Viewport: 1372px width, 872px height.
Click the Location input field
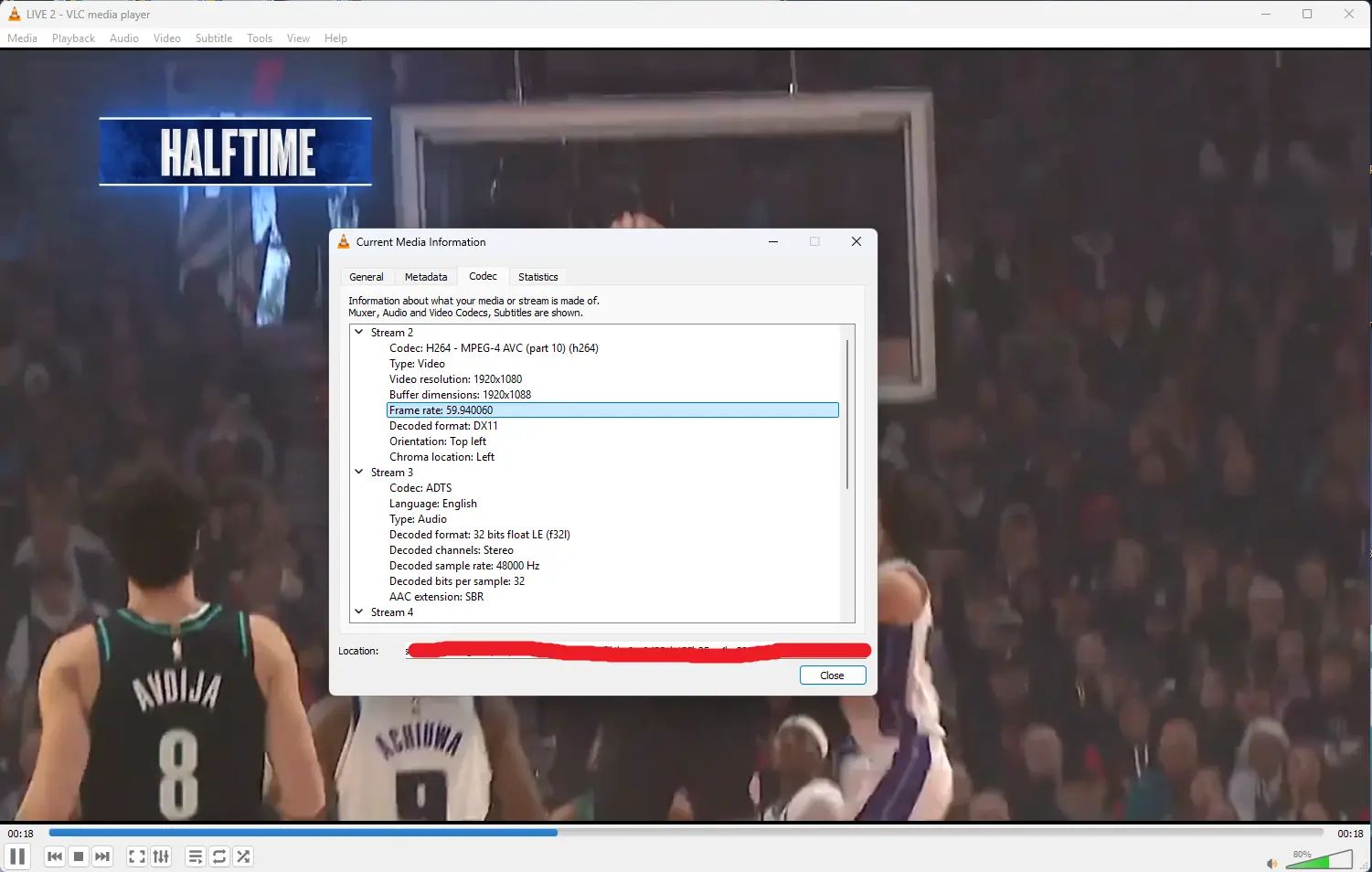[637, 651]
